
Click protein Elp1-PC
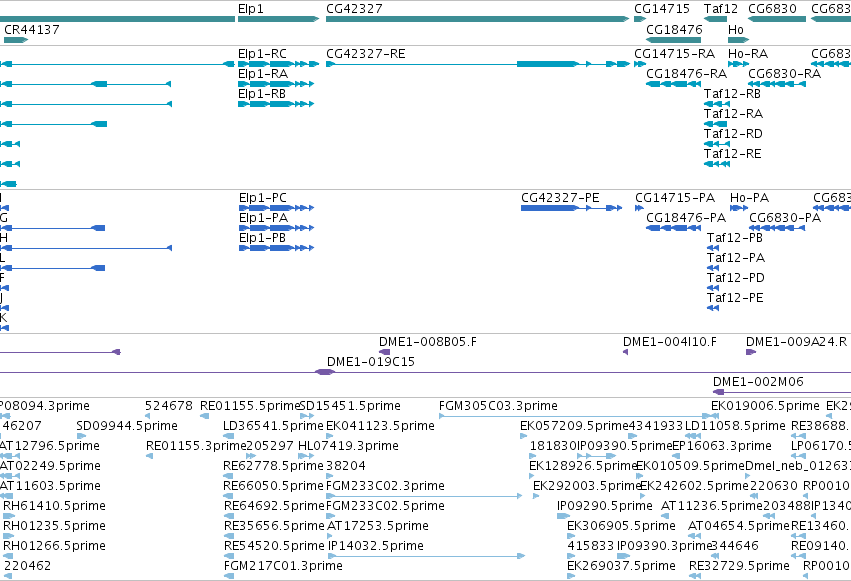pyautogui.click(x=276, y=208)
